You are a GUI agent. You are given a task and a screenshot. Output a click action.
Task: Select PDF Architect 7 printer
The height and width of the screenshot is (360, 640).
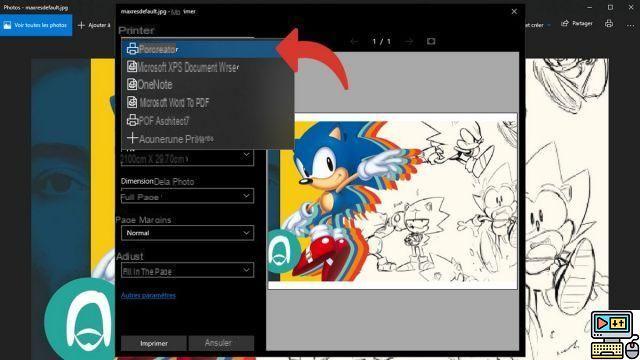pyautogui.click(x=207, y=120)
